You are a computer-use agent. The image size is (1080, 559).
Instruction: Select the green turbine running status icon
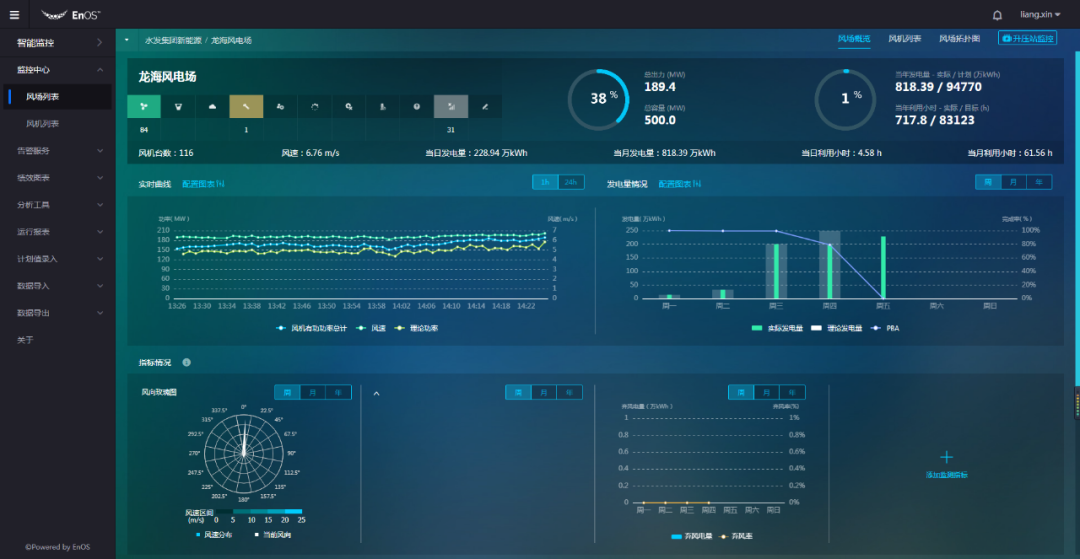(144, 107)
